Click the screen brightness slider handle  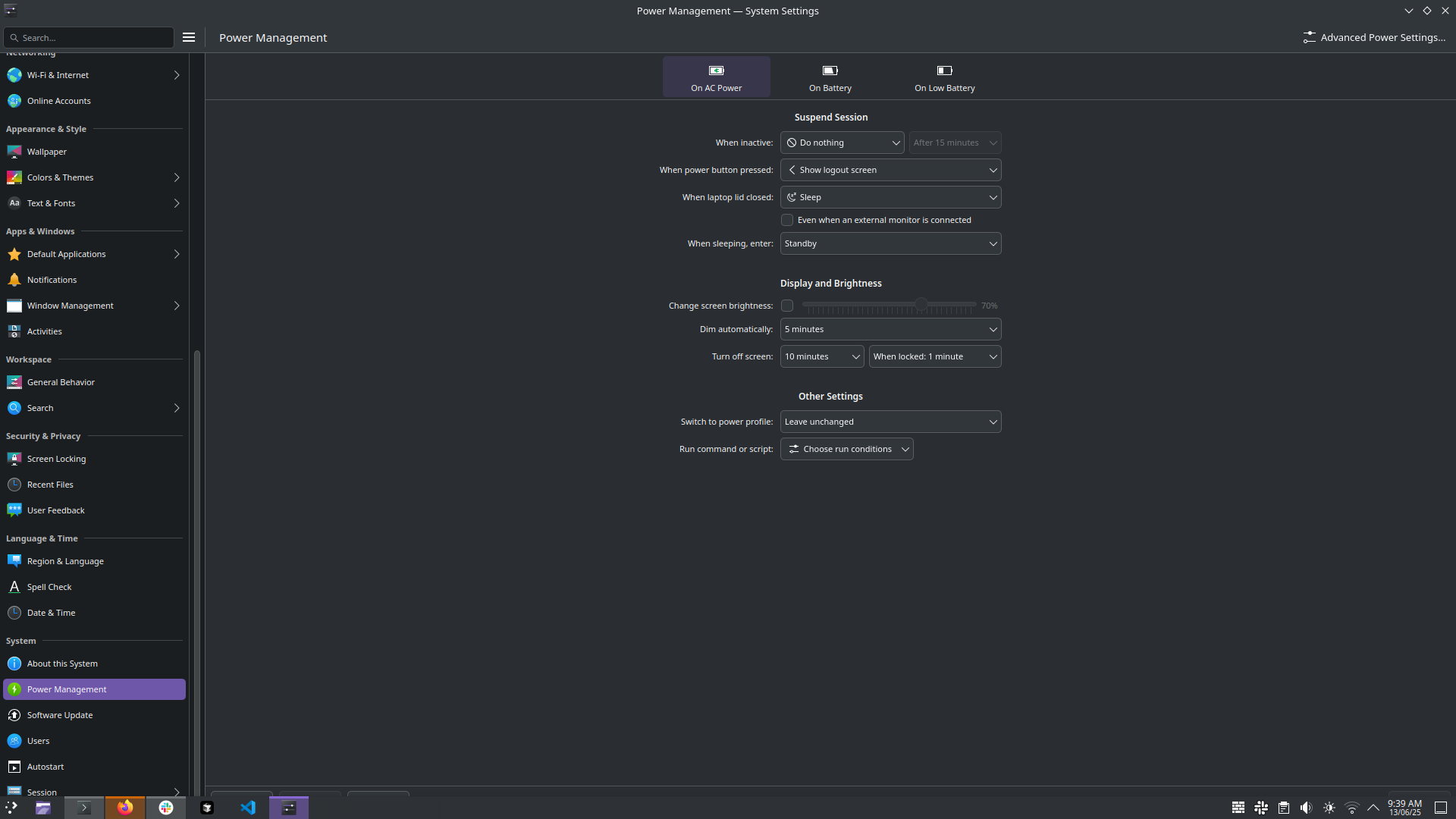[x=921, y=305]
